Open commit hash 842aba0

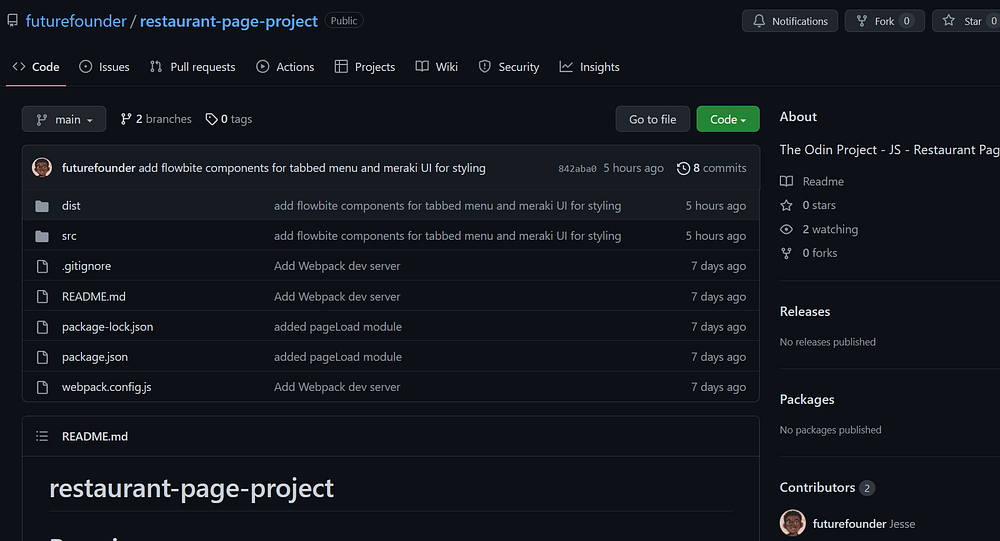pyautogui.click(x=577, y=169)
